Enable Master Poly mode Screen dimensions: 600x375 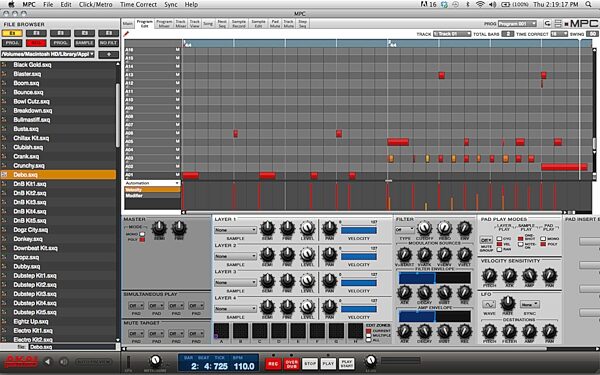pyautogui.click(x=142, y=240)
